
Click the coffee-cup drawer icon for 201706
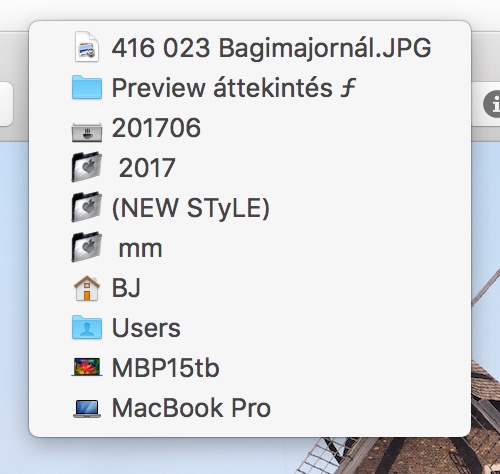(x=87, y=132)
